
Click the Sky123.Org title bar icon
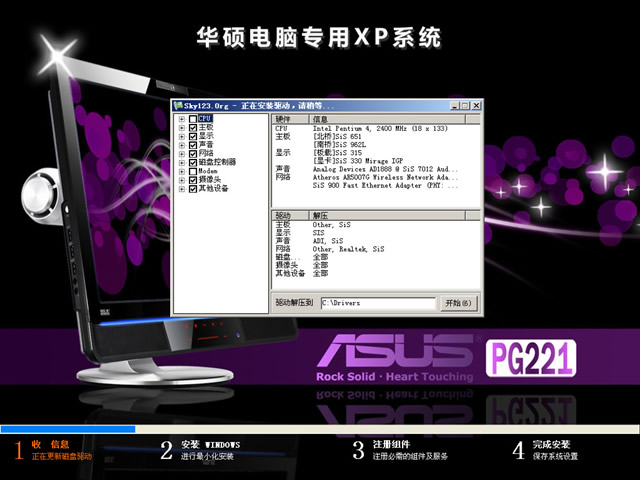[178, 106]
